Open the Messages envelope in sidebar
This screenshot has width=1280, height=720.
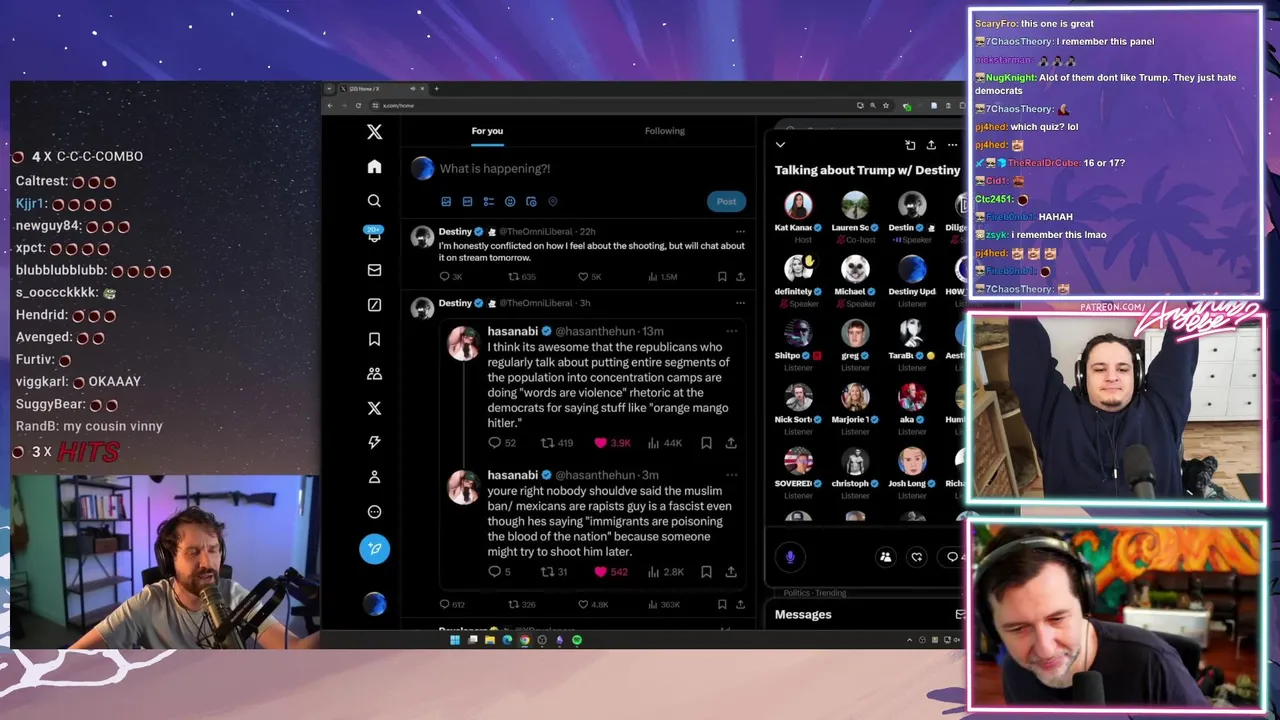(374, 270)
